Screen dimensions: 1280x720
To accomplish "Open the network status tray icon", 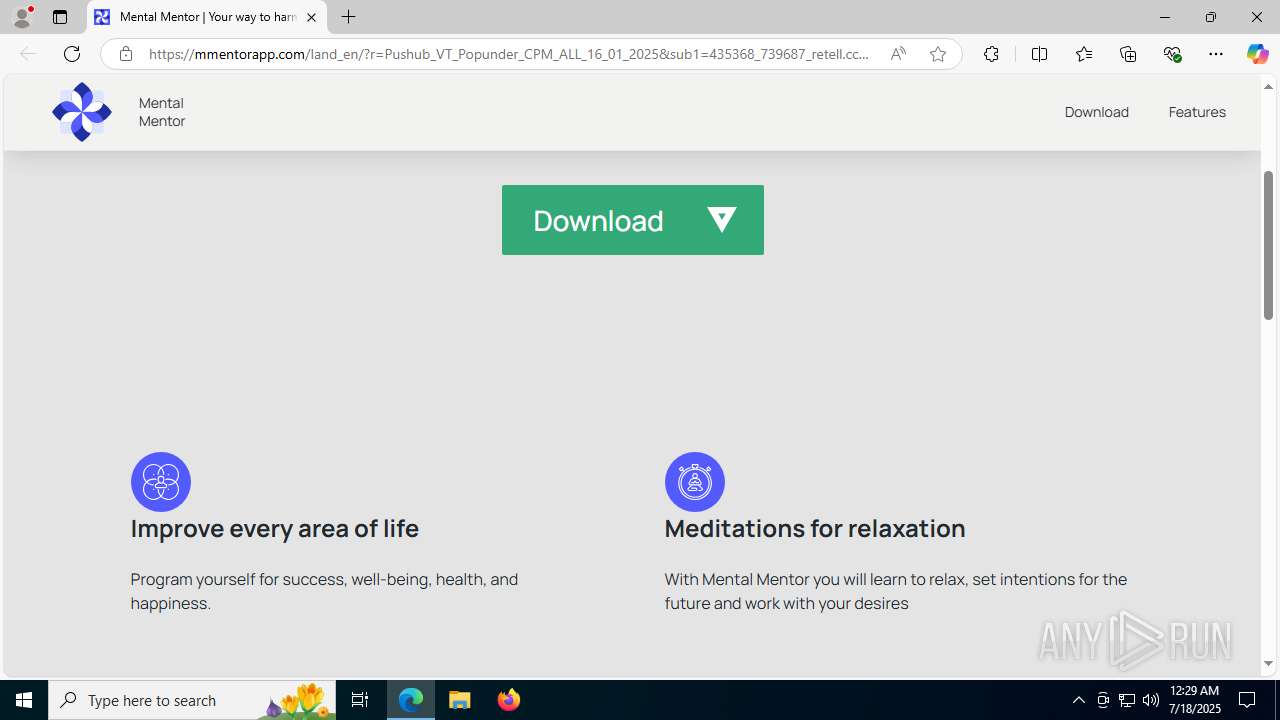I will 1127,700.
